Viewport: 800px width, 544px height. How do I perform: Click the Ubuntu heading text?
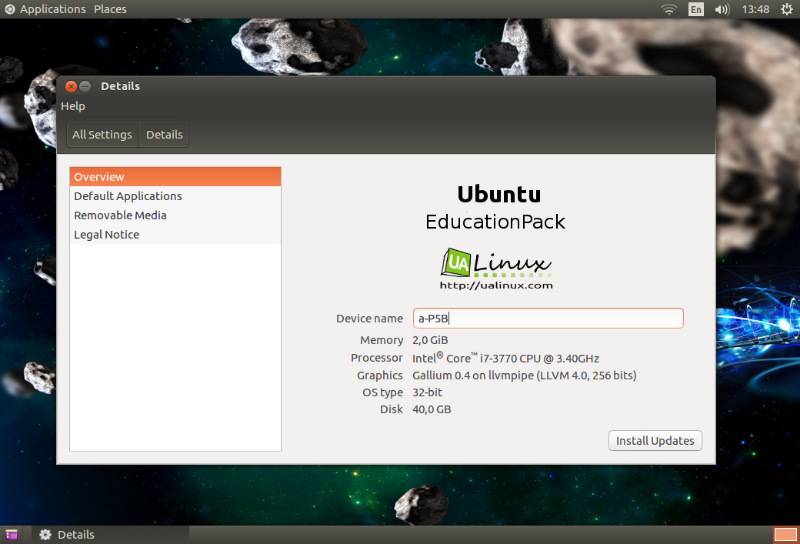[499, 194]
